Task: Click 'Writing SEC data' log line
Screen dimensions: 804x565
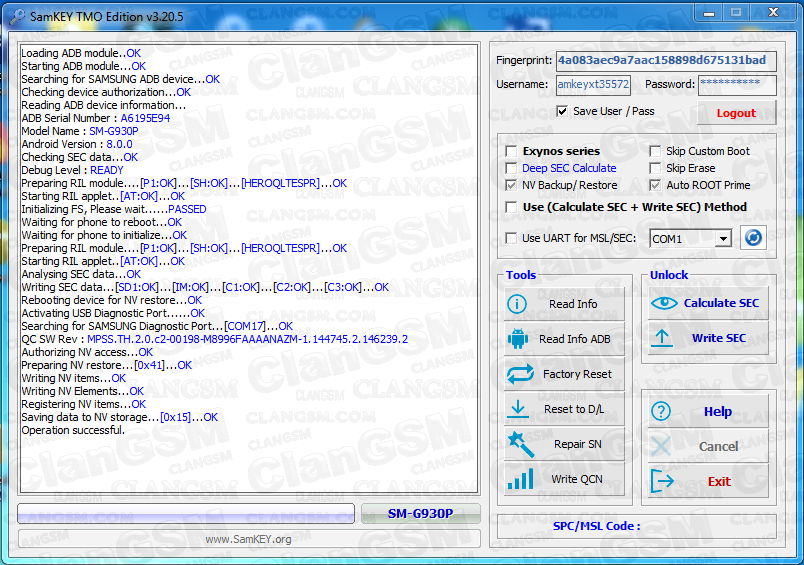Action: (205, 287)
